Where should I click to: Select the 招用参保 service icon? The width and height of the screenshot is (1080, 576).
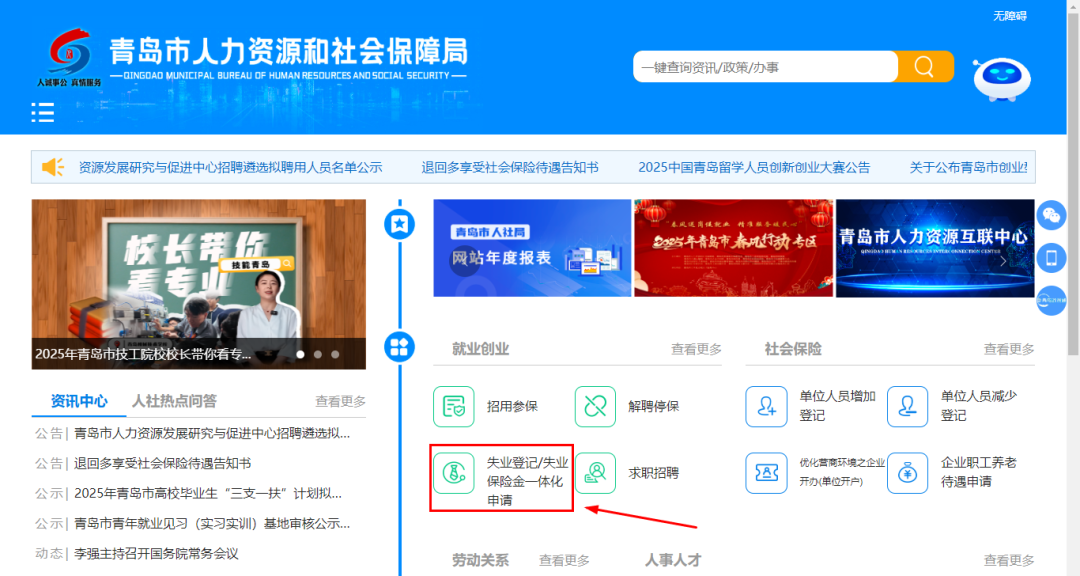(x=453, y=406)
